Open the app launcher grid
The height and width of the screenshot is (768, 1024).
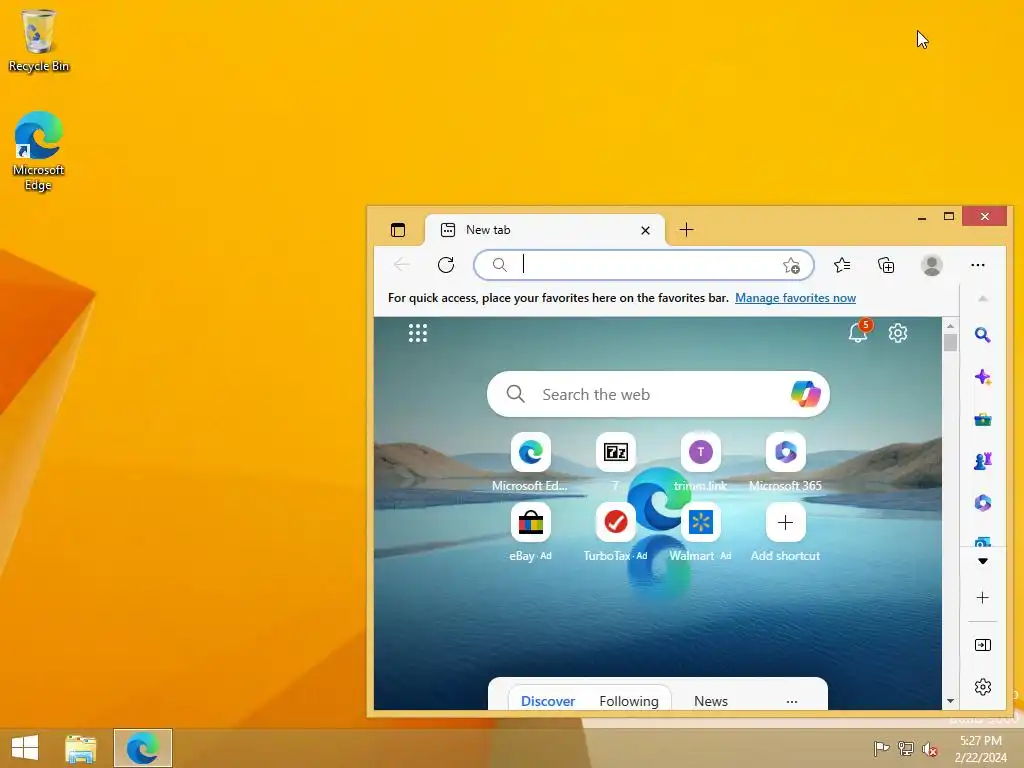pyautogui.click(x=418, y=333)
